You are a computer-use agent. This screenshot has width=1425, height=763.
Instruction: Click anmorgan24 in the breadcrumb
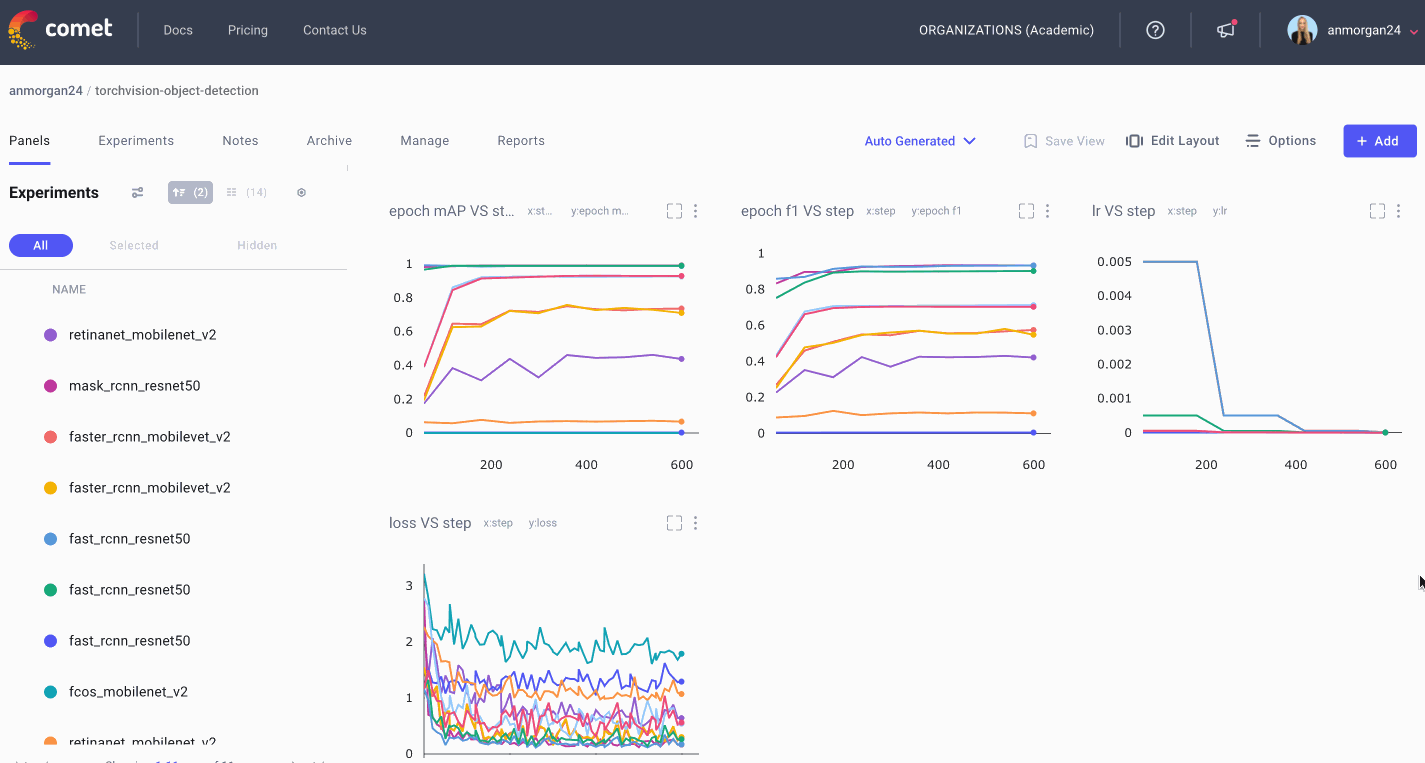(x=46, y=90)
